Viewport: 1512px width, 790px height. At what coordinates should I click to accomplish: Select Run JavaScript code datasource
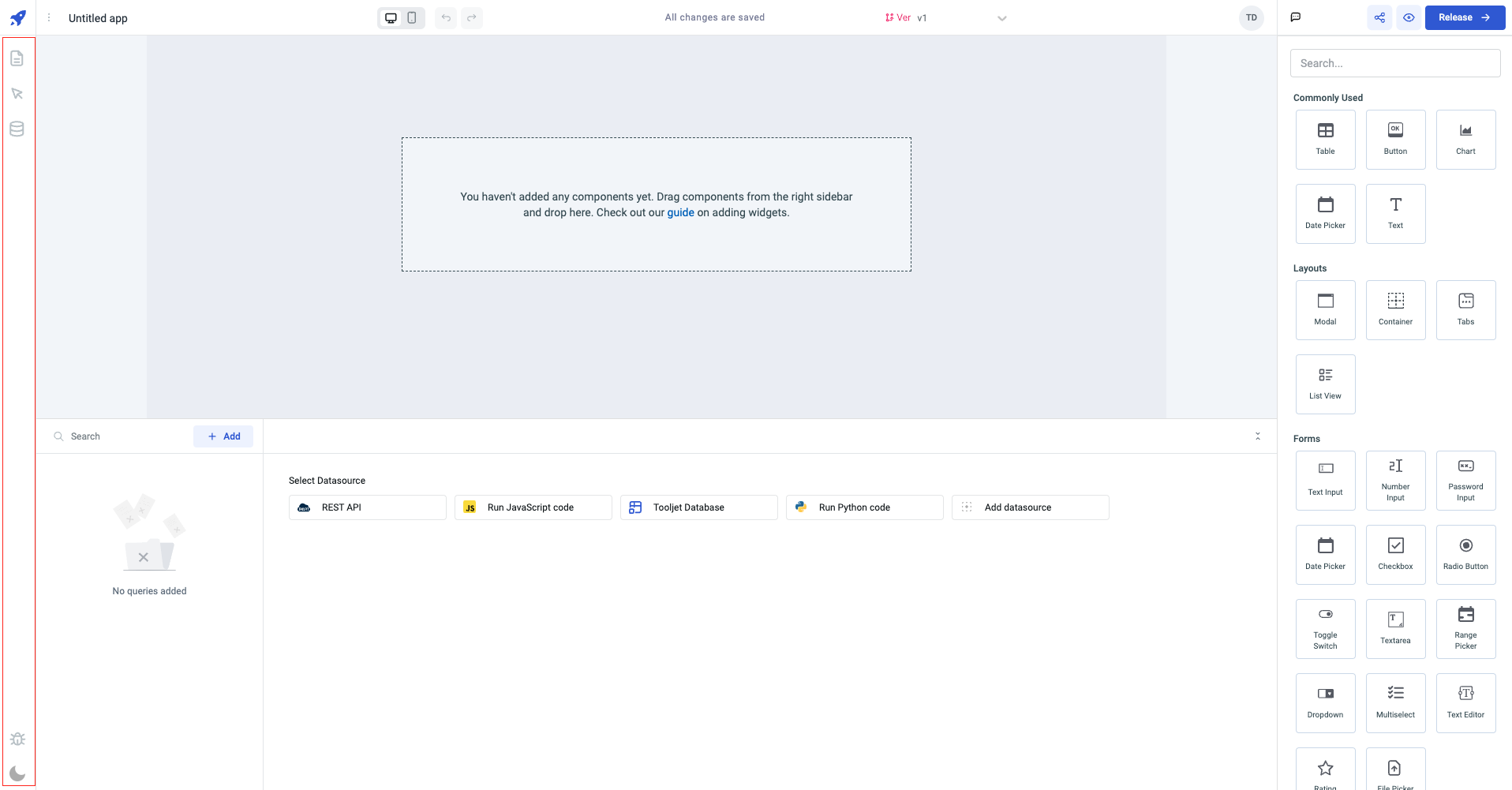point(533,507)
